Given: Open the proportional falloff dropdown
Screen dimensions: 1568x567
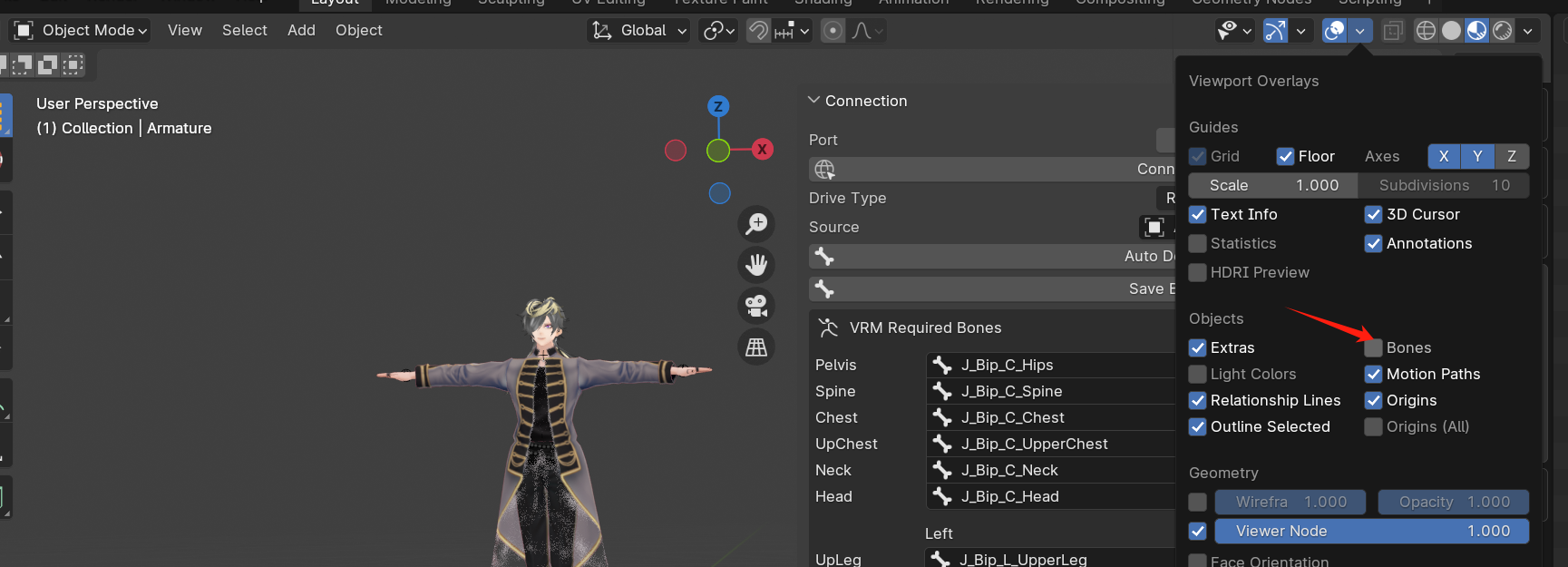Looking at the screenshot, I should point(867,31).
